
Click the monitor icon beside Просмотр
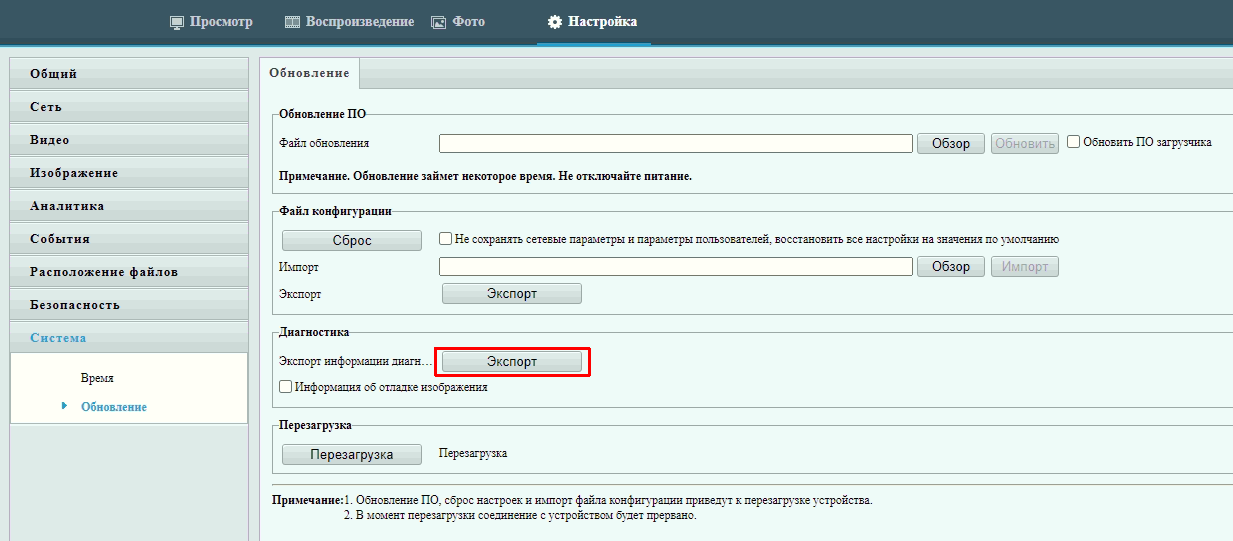(177, 22)
